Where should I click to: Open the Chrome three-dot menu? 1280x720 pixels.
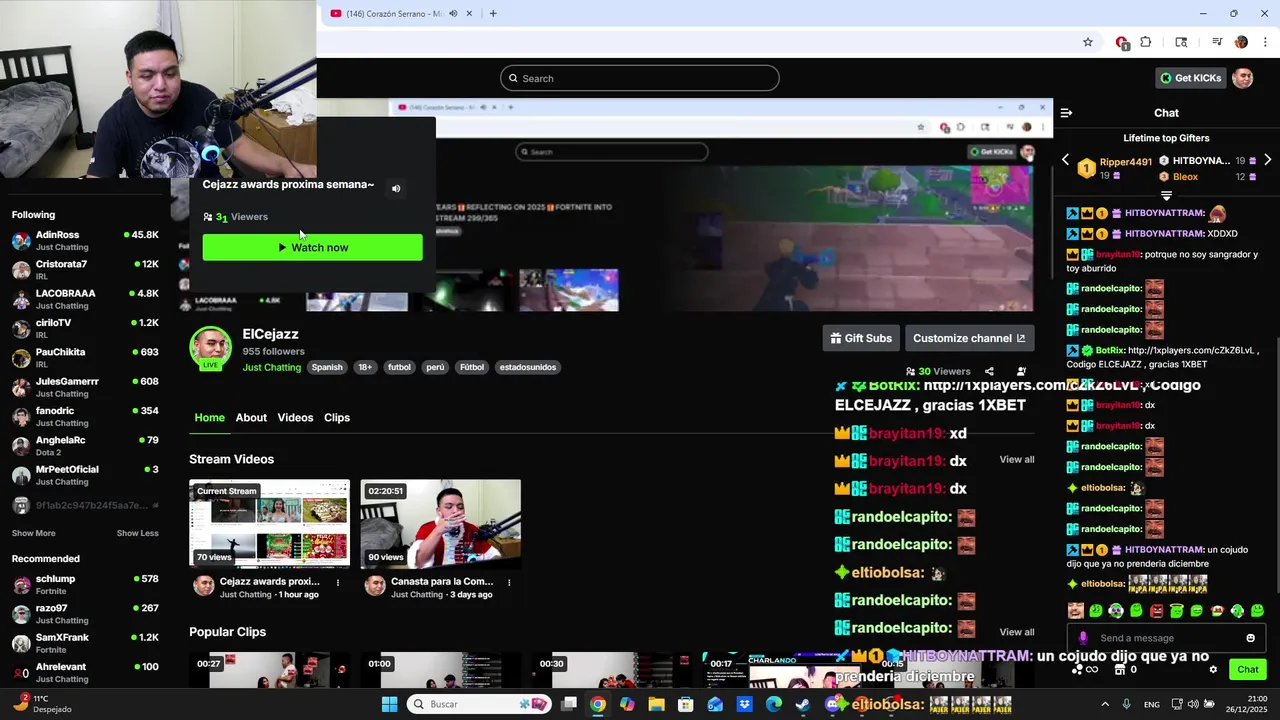pyautogui.click(x=1263, y=42)
